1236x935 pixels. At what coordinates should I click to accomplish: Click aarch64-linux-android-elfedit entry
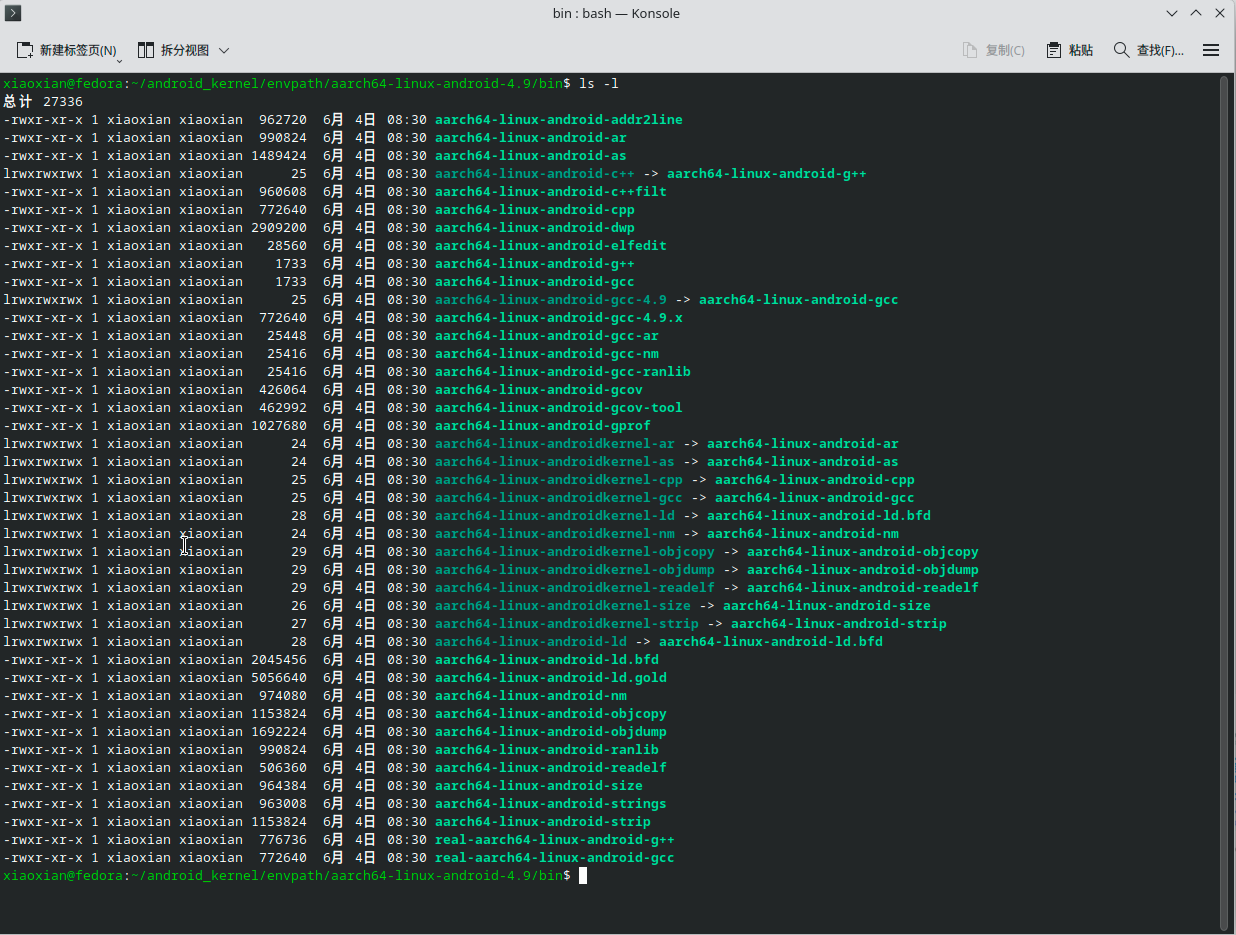point(551,246)
